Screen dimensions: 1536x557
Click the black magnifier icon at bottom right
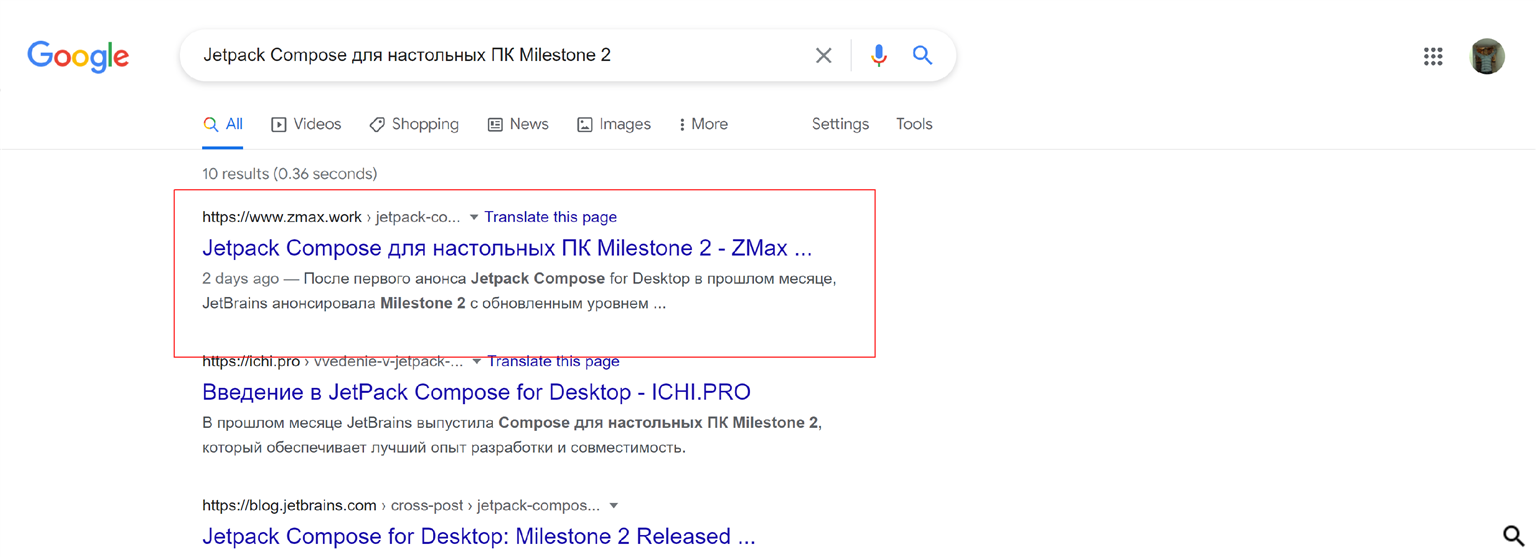point(1514,535)
